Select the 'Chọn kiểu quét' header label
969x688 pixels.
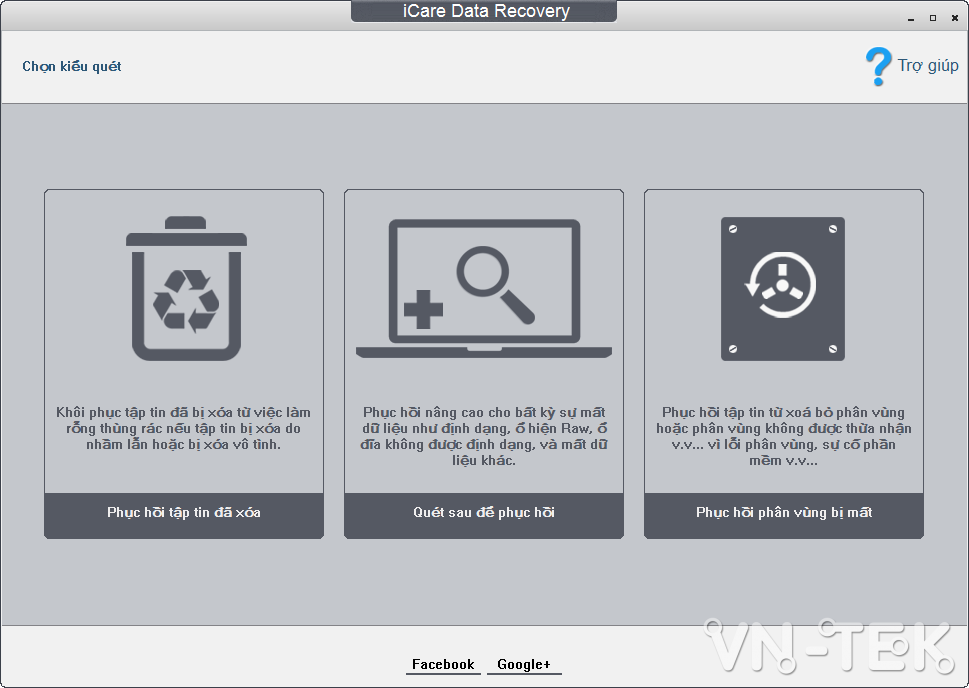(71, 66)
